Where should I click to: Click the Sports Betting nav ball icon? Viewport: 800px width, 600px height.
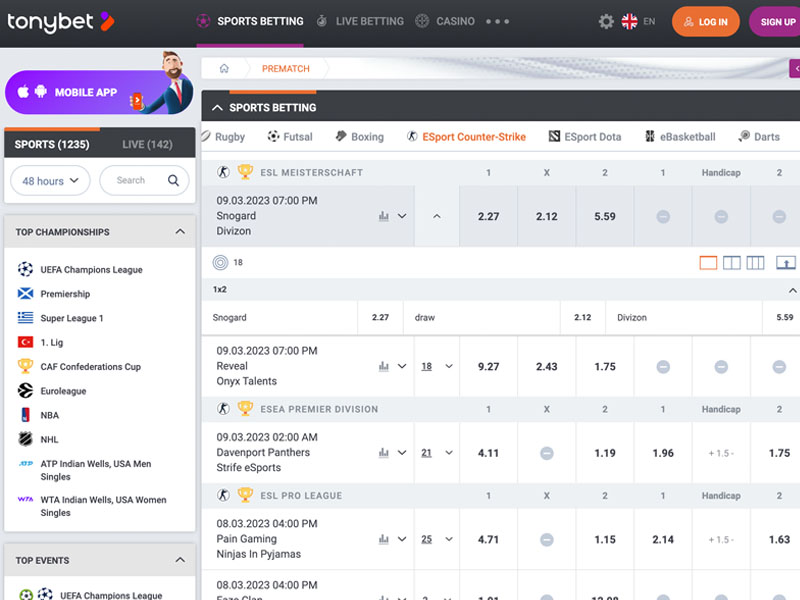pyautogui.click(x=203, y=21)
